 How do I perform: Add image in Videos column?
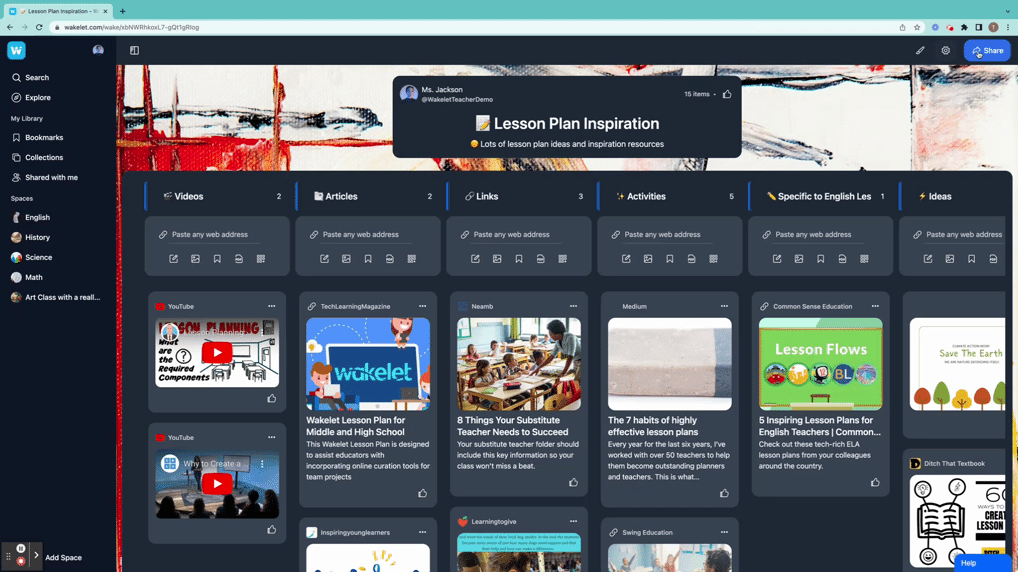[195, 258]
